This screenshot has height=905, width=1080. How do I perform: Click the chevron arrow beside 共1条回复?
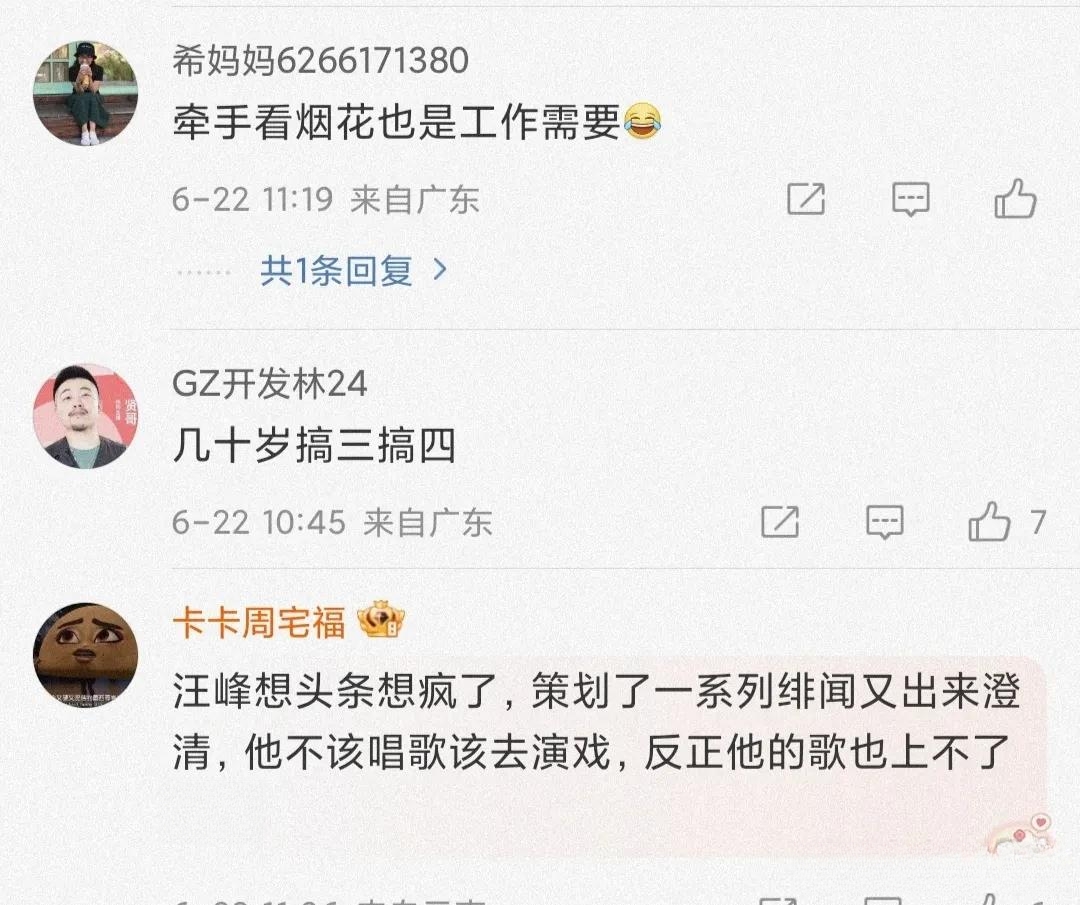pyautogui.click(x=439, y=270)
